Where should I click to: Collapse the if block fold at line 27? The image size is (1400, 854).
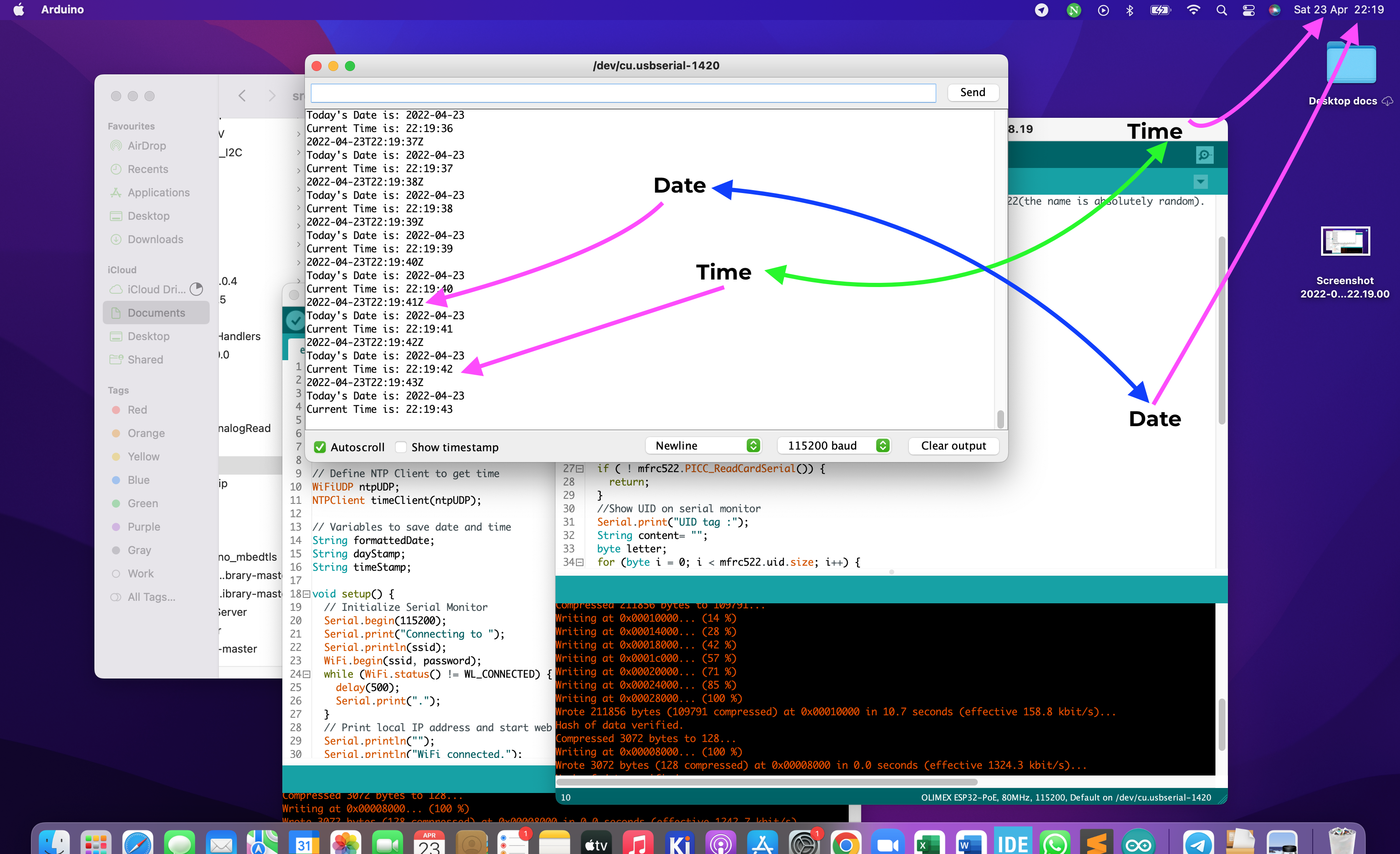[580, 469]
